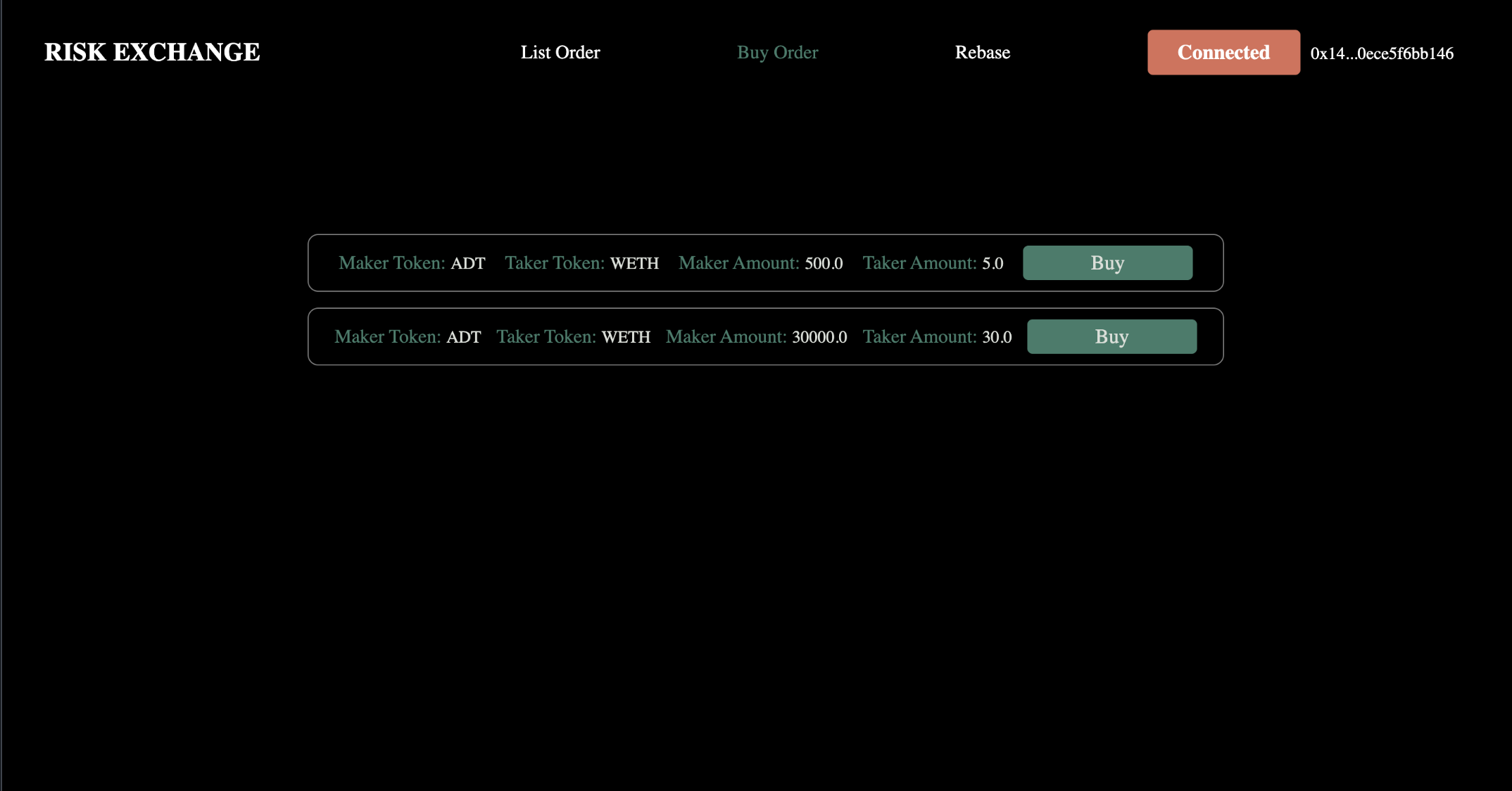
Task: Select ADT token text in second order
Action: pyautogui.click(x=464, y=337)
